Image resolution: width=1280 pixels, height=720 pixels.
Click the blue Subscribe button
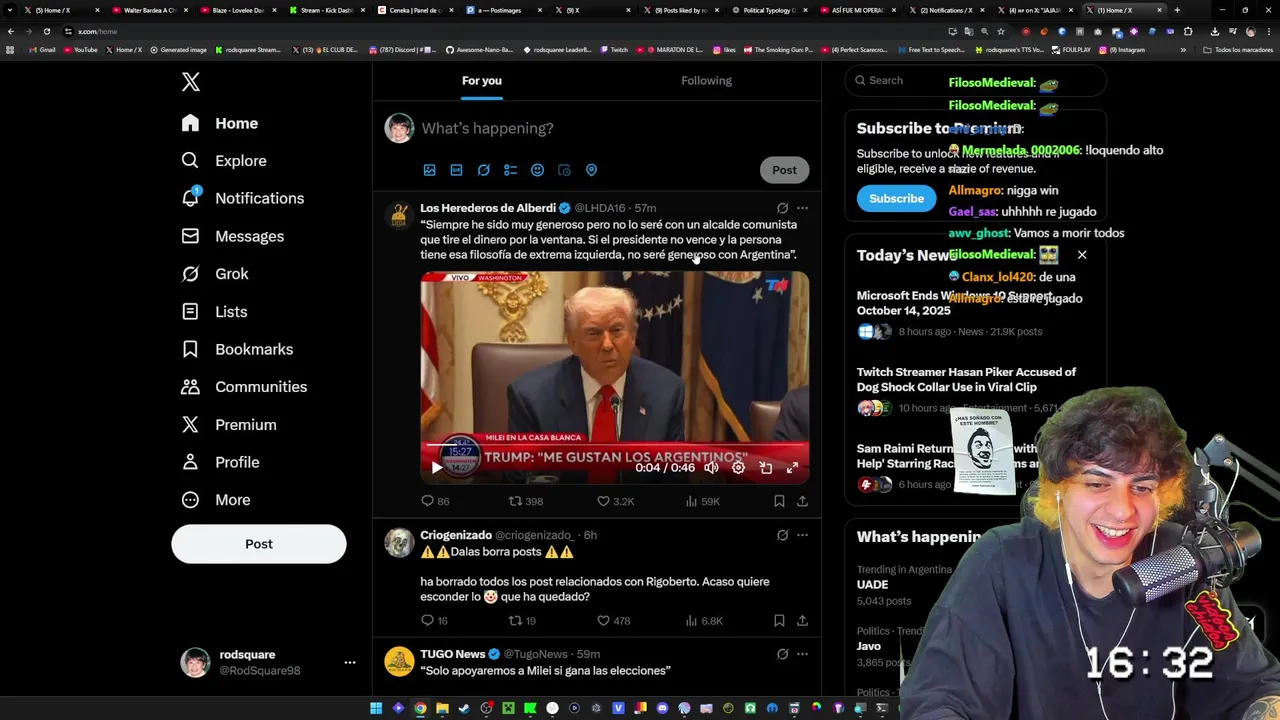tap(896, 198)
